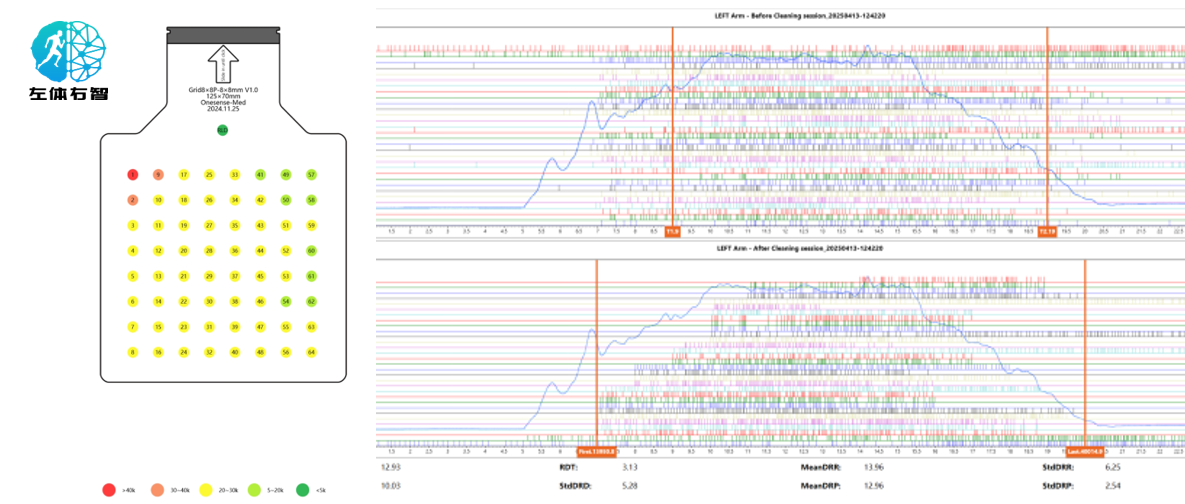The width and height of the screenshot is (1185, 504).
Task: Click the green electrode number 57
Action: (x=311, y=175)
